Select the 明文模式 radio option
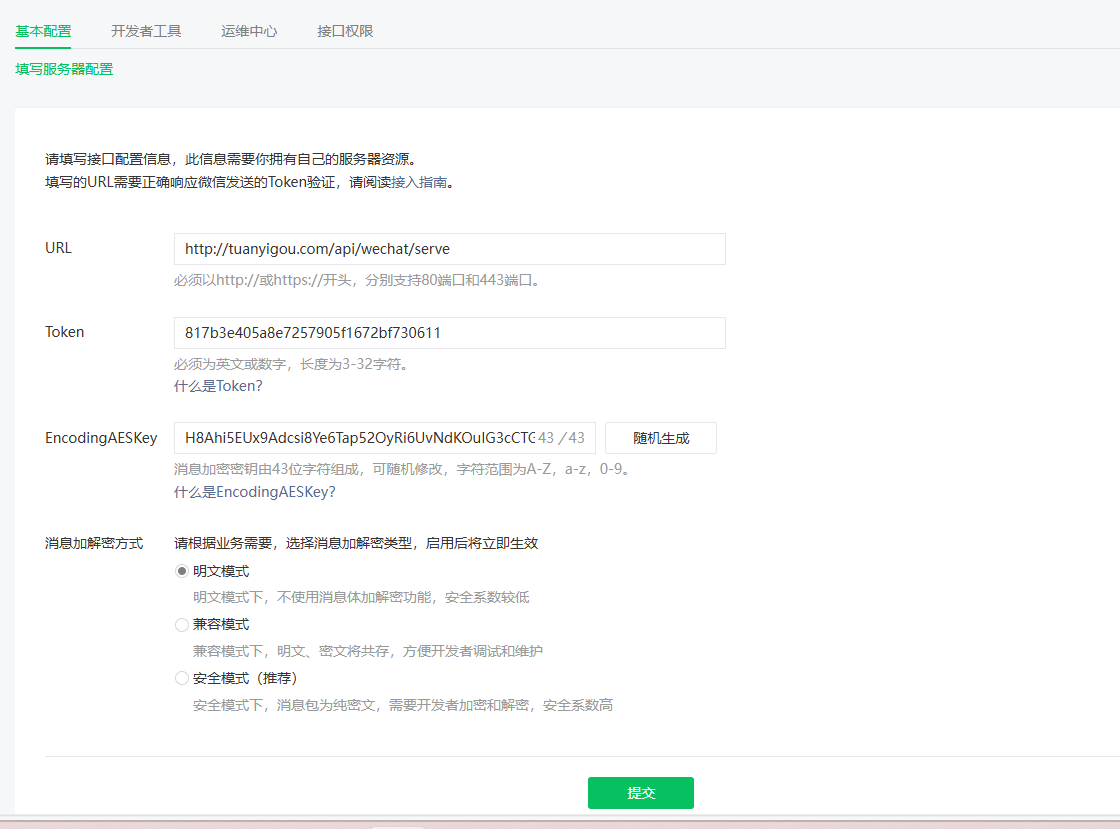 (182, 571)
